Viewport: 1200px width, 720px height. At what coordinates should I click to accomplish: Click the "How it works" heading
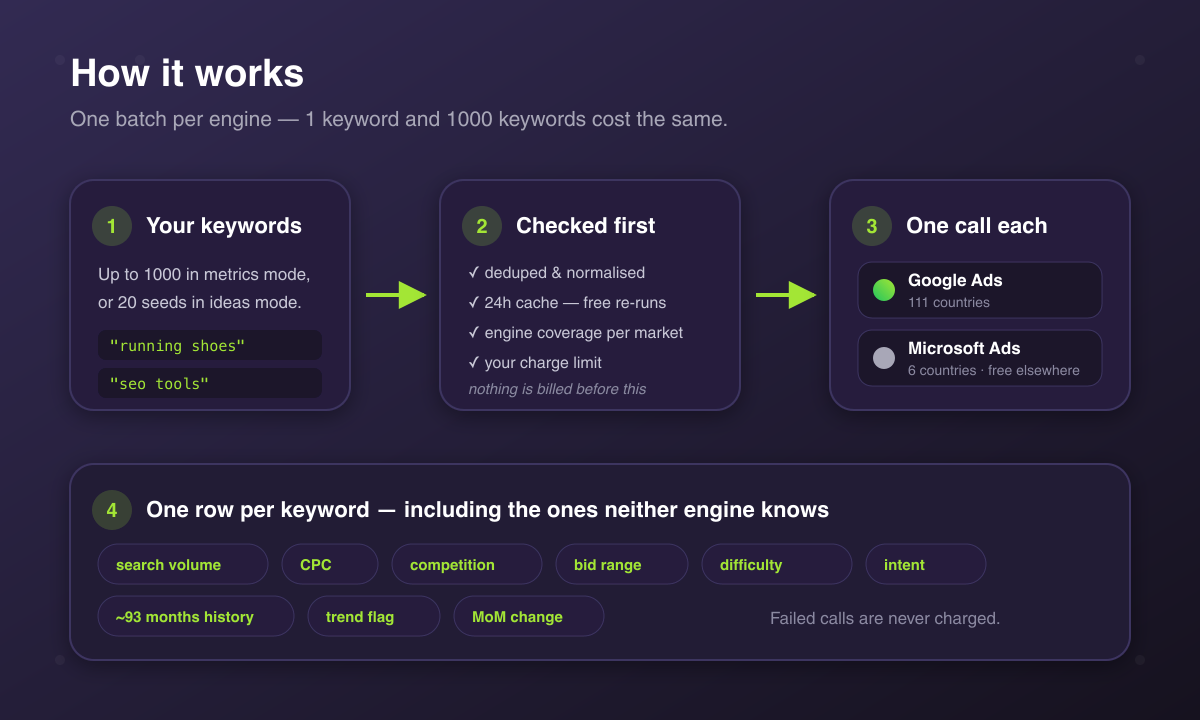tap(187, 73)
